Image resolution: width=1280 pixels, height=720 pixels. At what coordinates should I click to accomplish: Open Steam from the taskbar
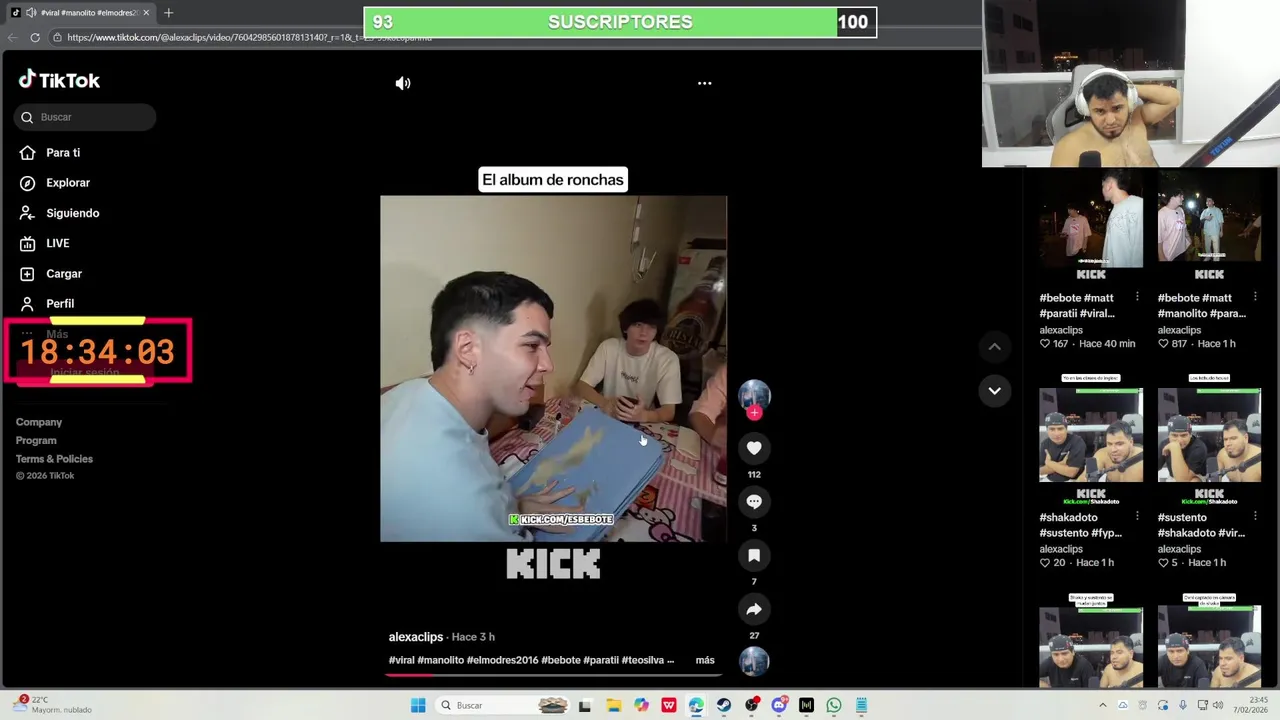723,705
